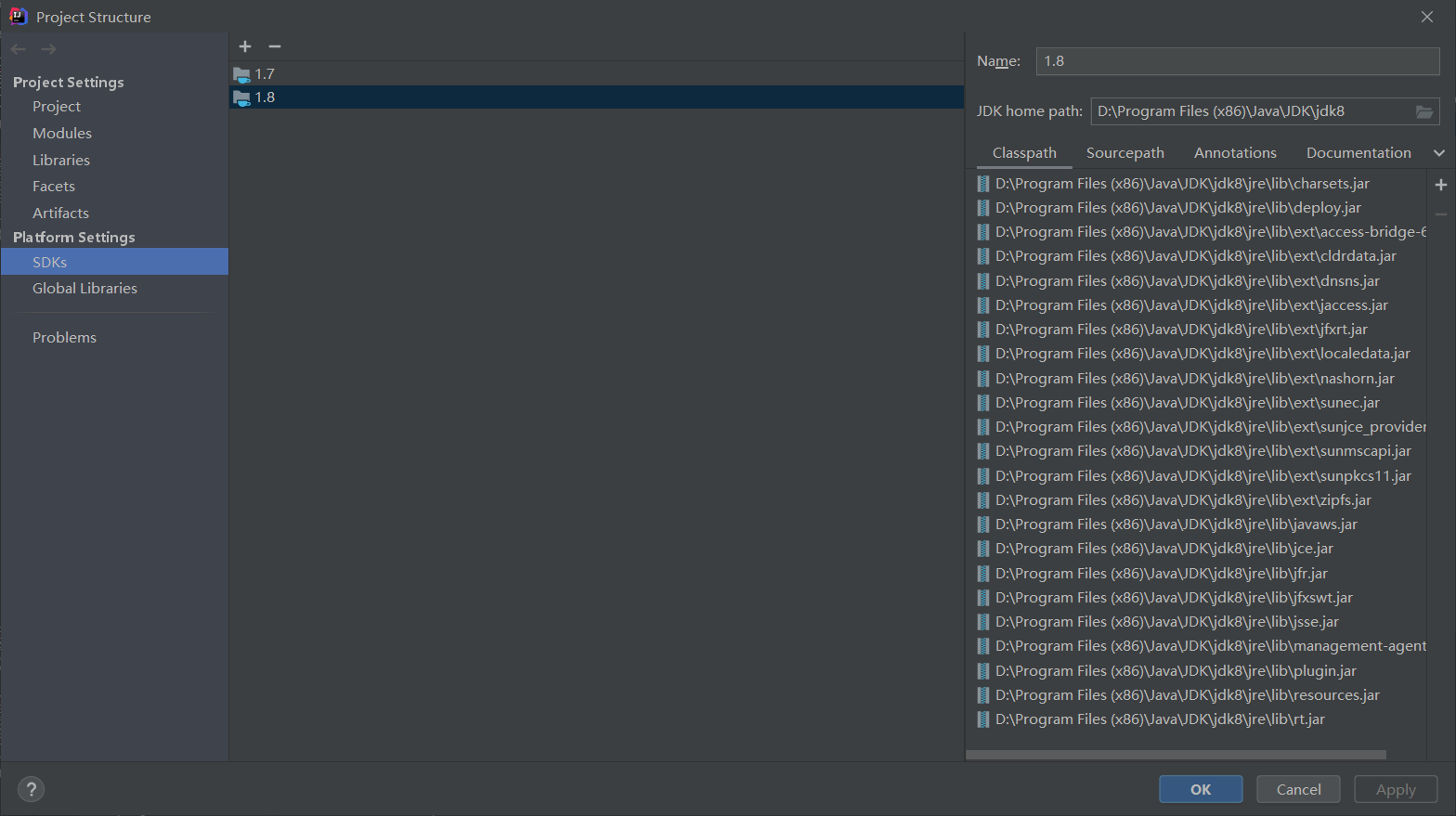Click the jar icon beside jsse.jar
The width and height of the screenshot is (1456, 816).
pos(983,622)
